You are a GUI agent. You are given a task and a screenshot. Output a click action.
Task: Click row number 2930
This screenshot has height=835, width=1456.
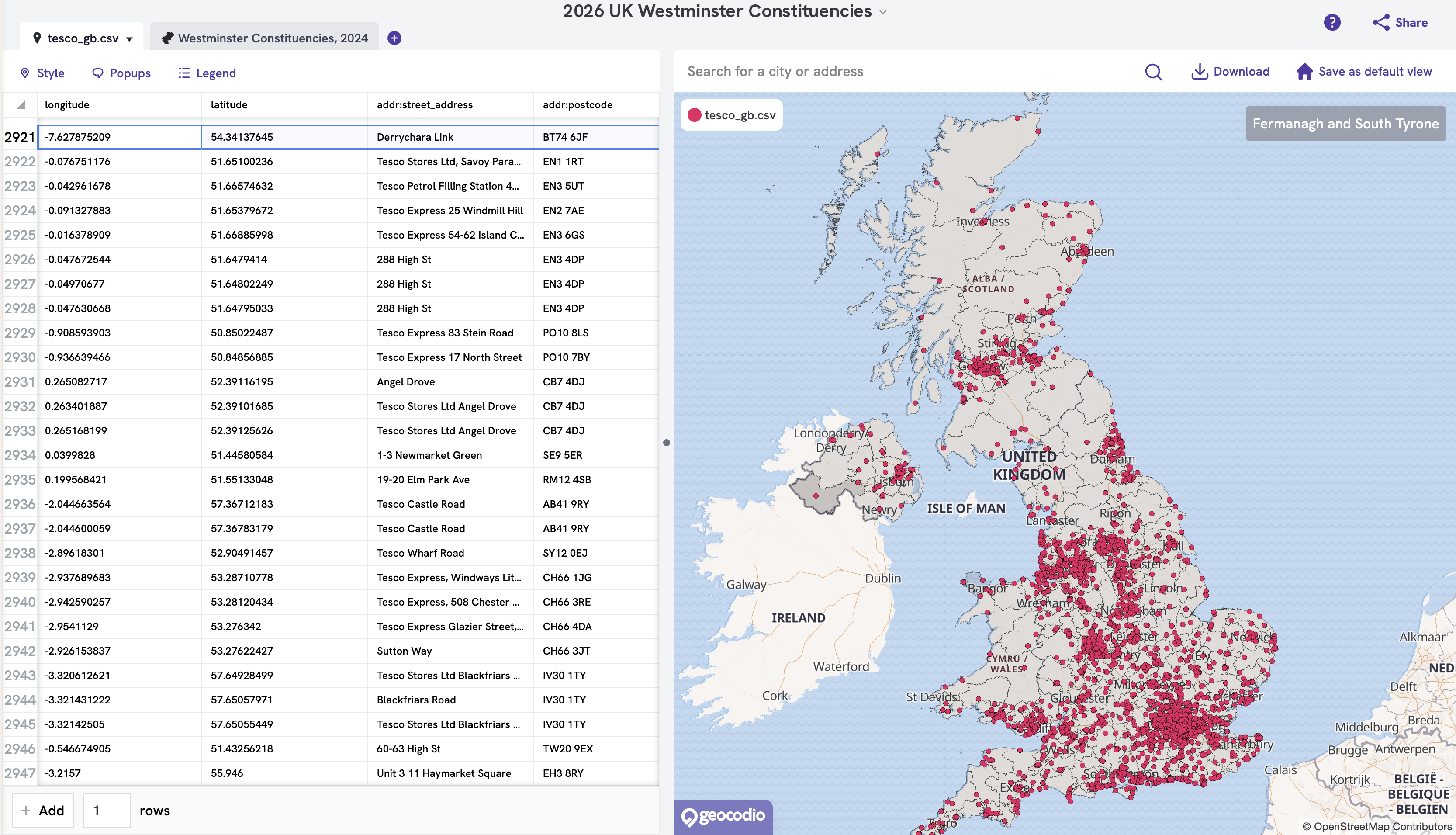click(20, 357)
